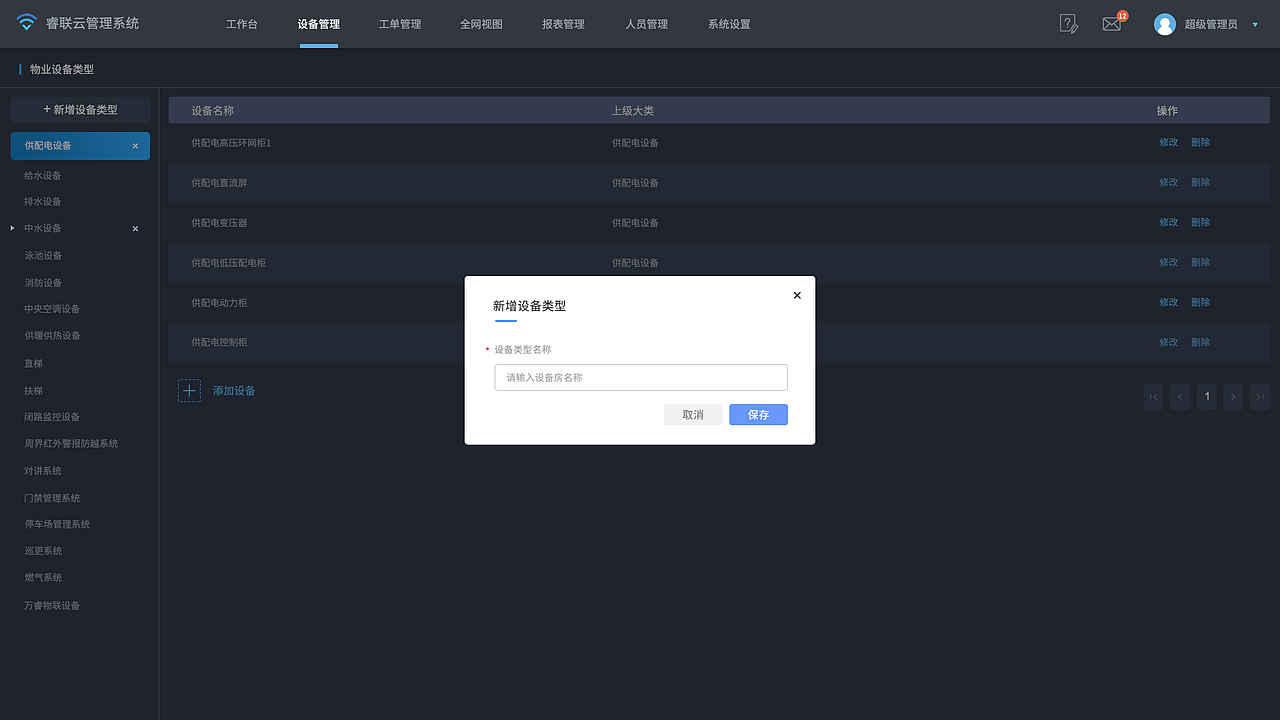Click 删除 for 供配电低压配电柜
The height and width of the screenshot is (720, 1280).
tap(1200, 263)
